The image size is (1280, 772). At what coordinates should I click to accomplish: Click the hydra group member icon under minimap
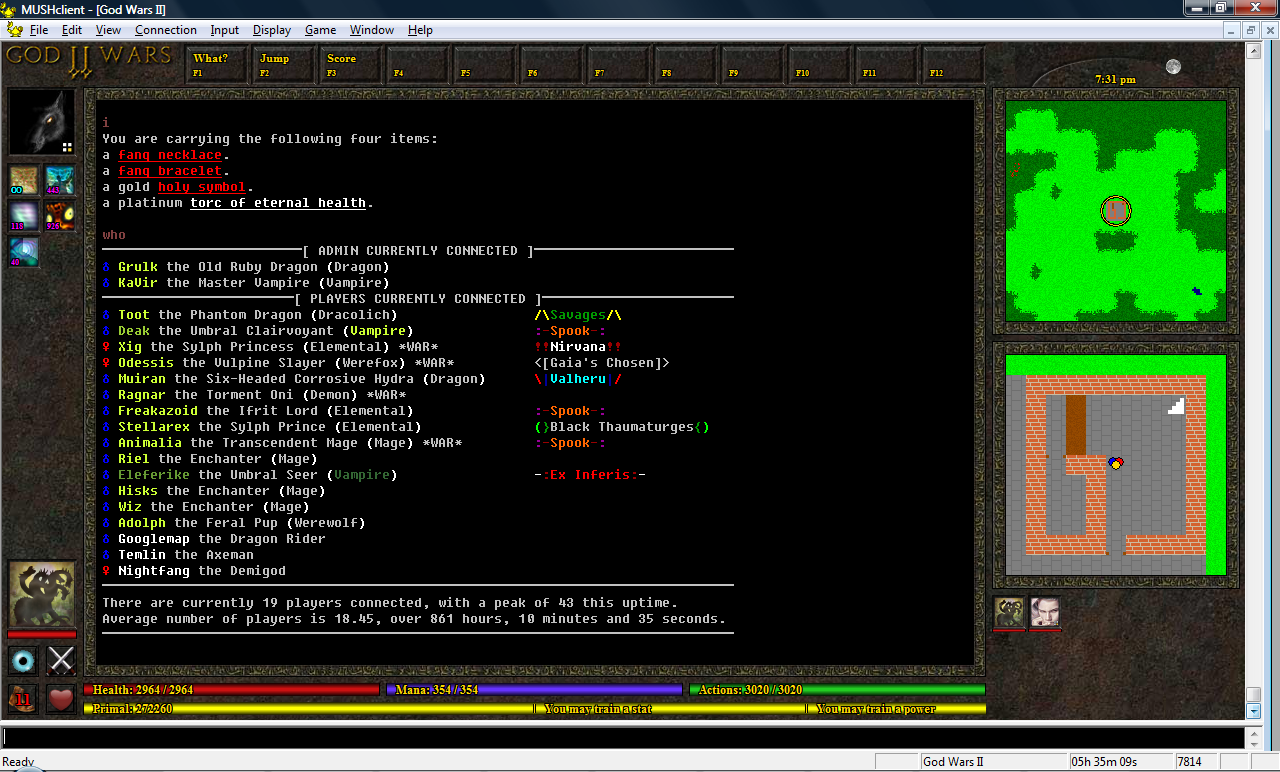click(1009, 612)
